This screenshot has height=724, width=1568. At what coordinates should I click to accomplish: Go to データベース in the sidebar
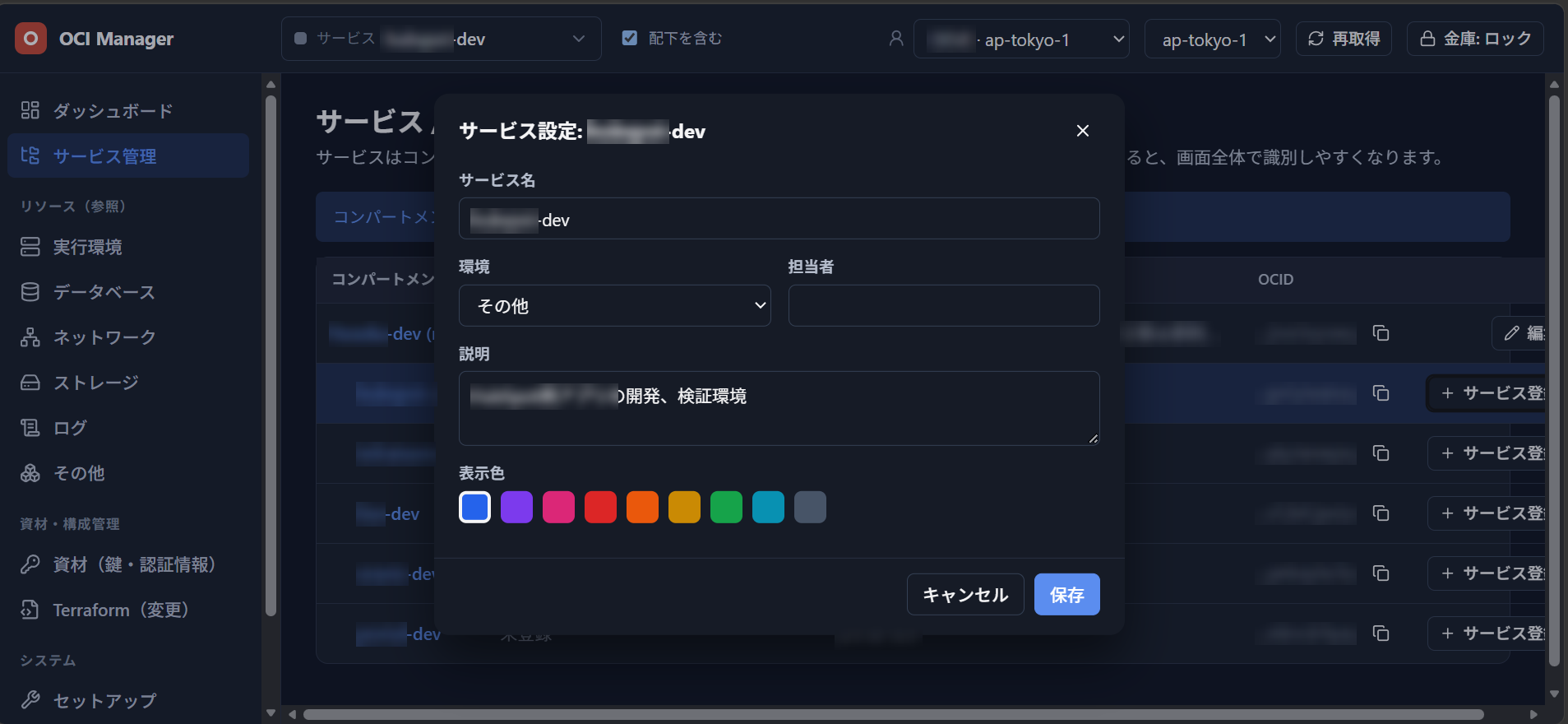click(x=128, y=292)
